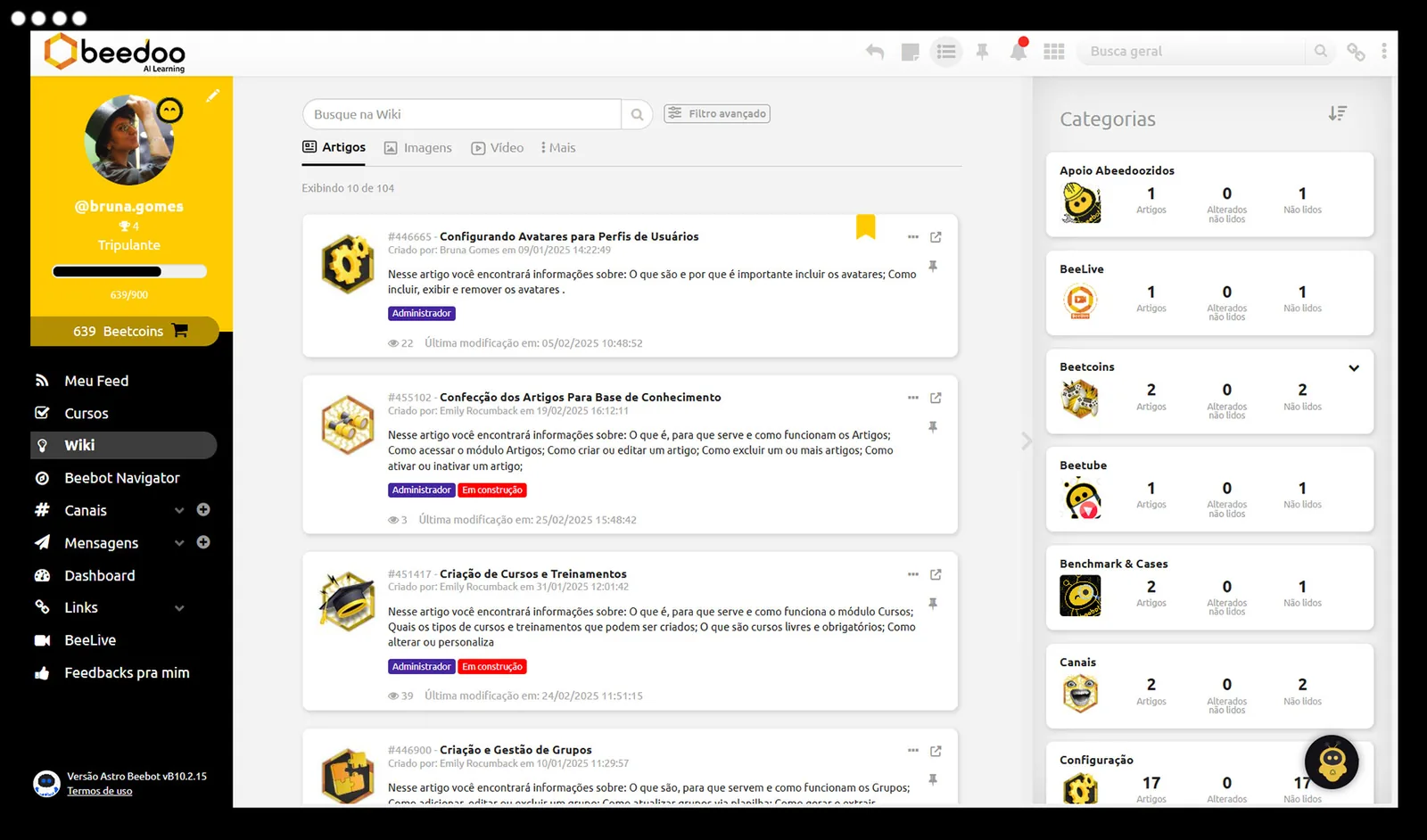Open article 446665 in new window
Image resolution: width=1427 pixels, height=840 pixels.
click(x=936, y=237)
